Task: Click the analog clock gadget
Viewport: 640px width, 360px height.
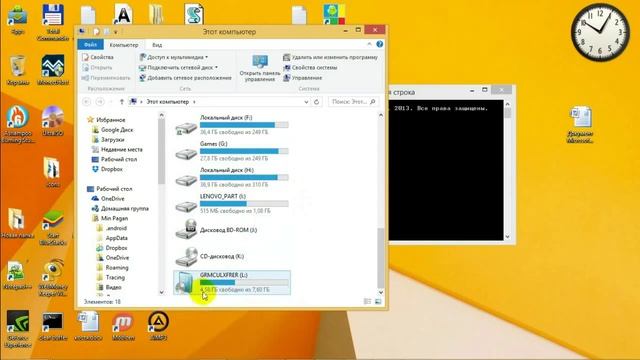Action: tap(600, 32)
